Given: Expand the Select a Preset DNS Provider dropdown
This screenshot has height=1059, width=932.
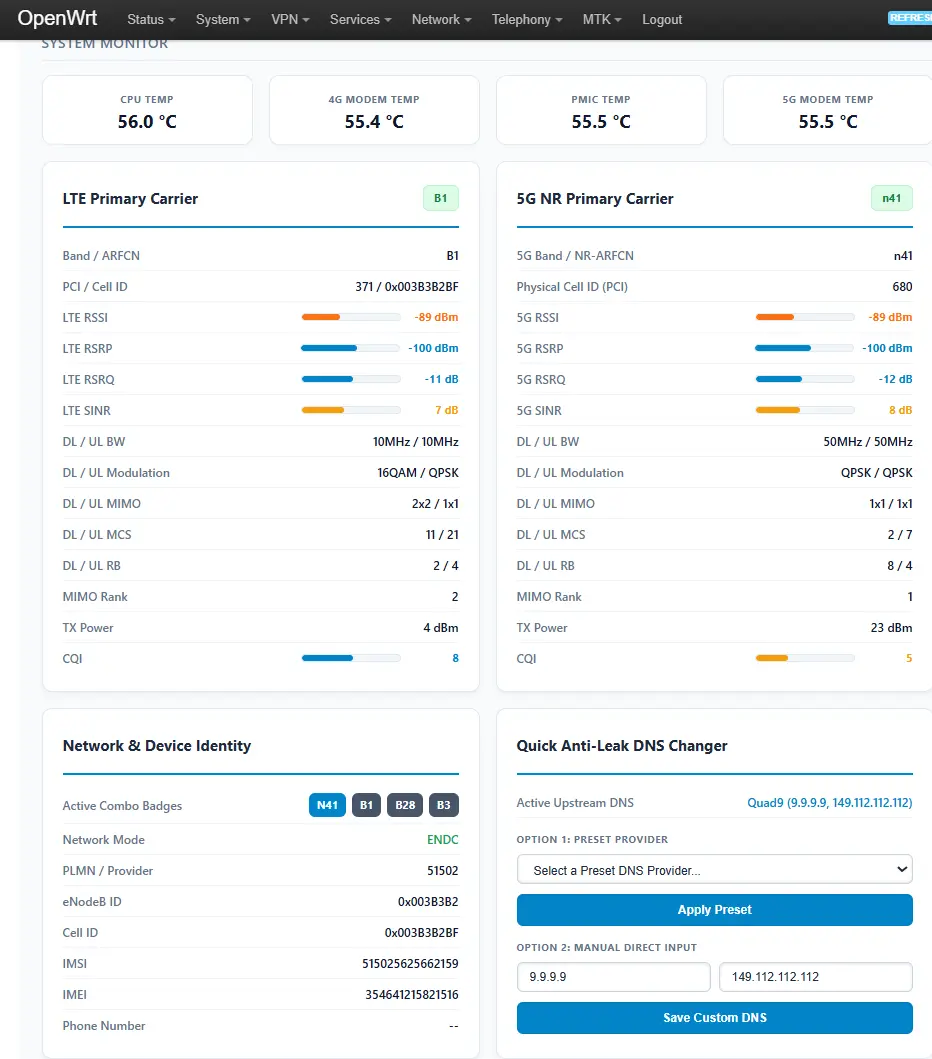Looking at the screenshot, I should (x=715, y=870).
